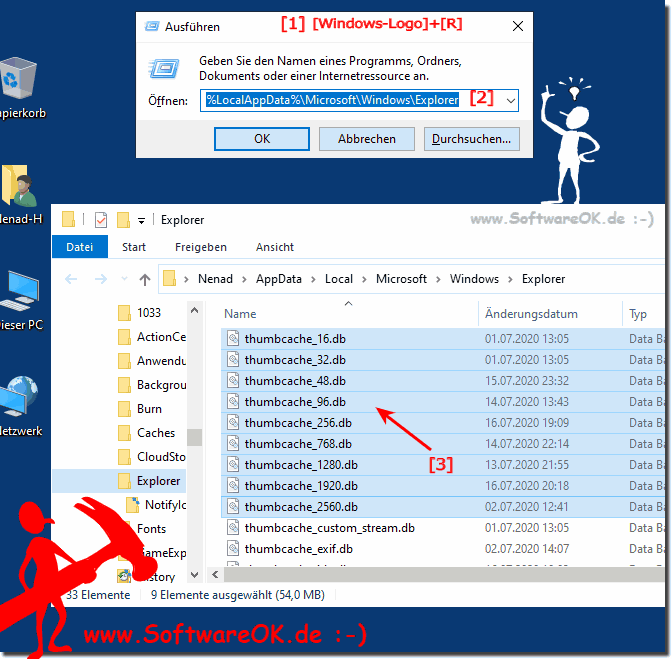Go forward with the right arrow button
The height and width of the screenshot is (659, 672).
[101, 279]
